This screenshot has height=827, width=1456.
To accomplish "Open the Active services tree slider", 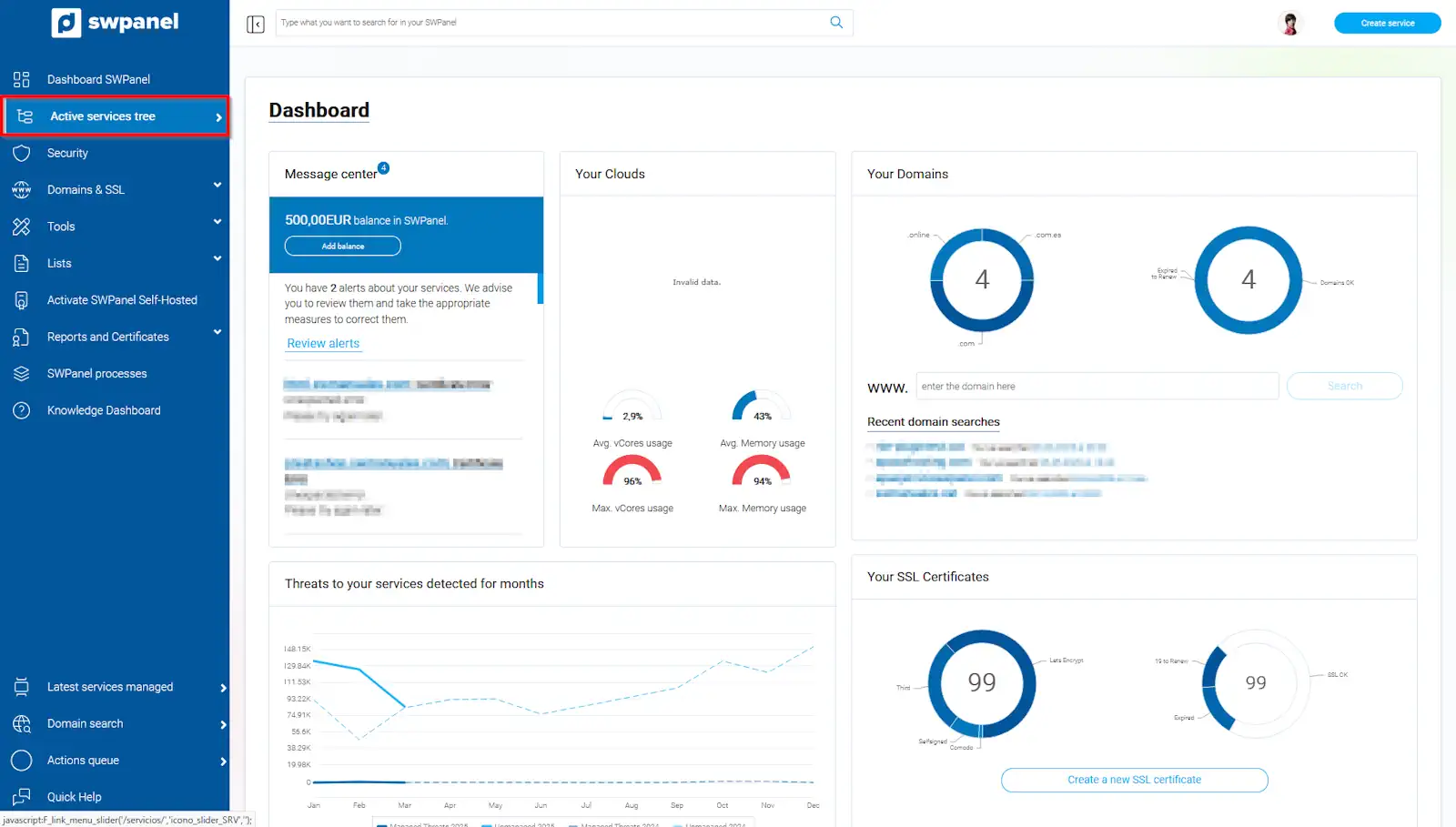I will [x=218, y=117].
